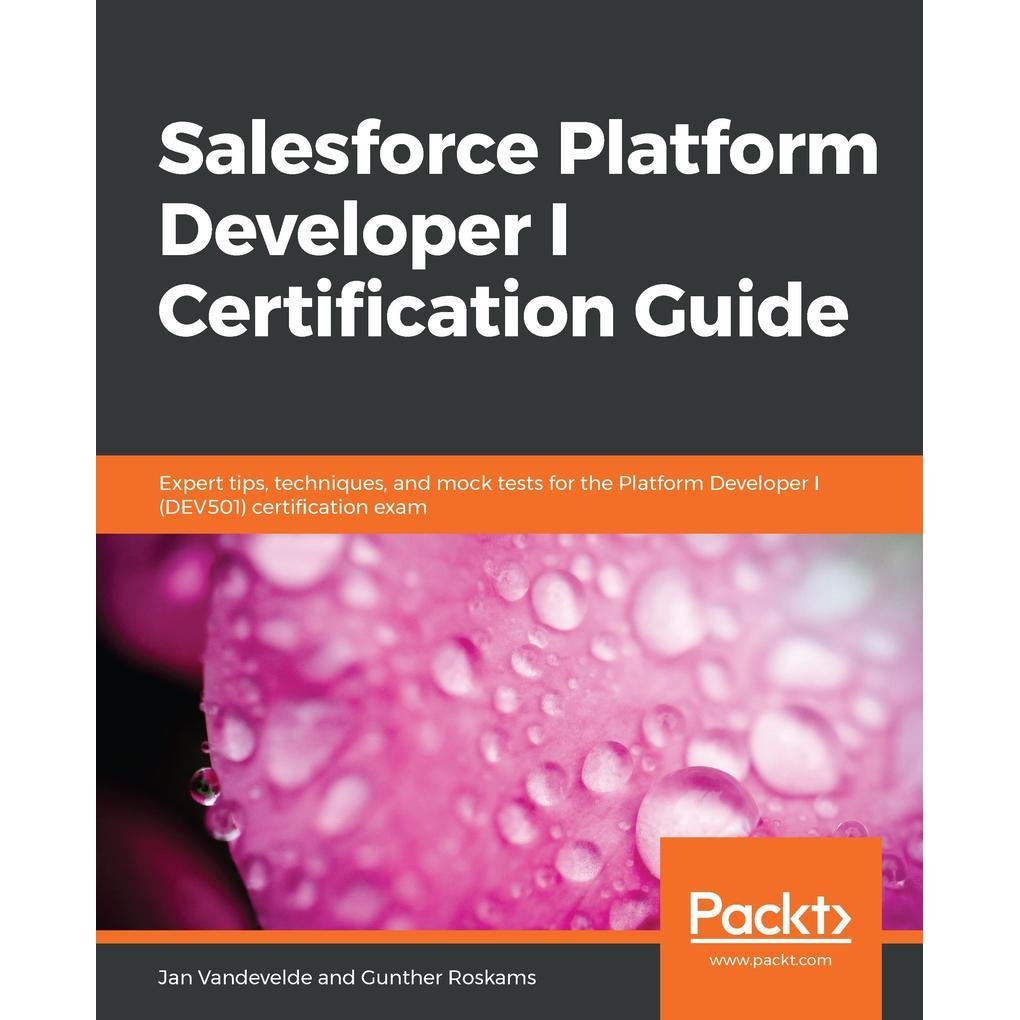Click the Expert tips subtitle line
Viewport: 1020px width, 1020px height.
tap(489, 483)
